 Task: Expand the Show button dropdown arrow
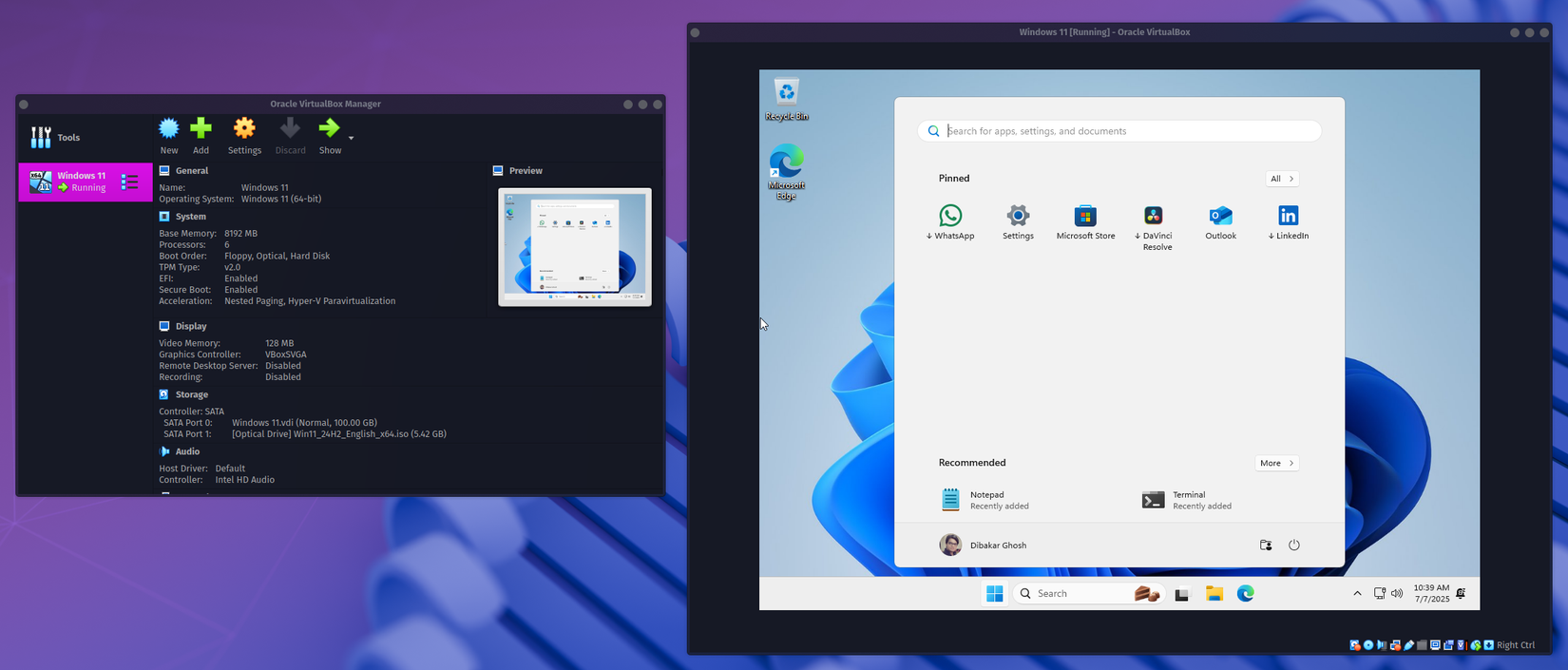tap(351, 138)
